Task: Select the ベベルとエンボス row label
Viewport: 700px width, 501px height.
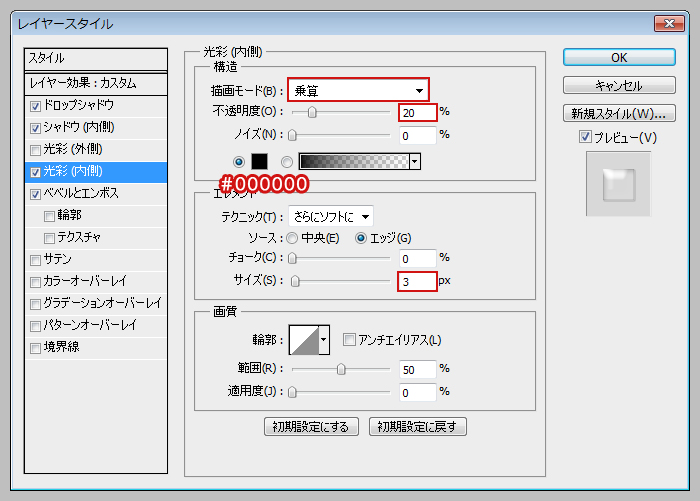Action: click(x=81, y=193)
